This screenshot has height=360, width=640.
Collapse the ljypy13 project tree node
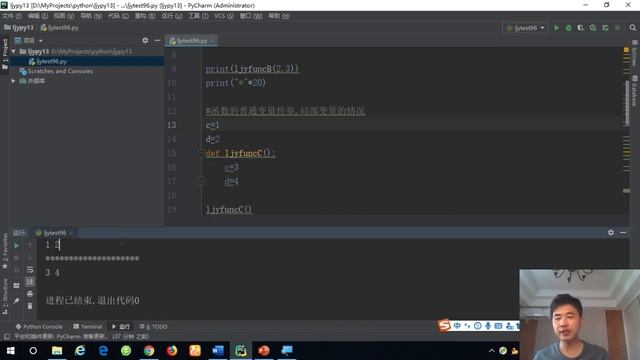(x=13, y=51)
